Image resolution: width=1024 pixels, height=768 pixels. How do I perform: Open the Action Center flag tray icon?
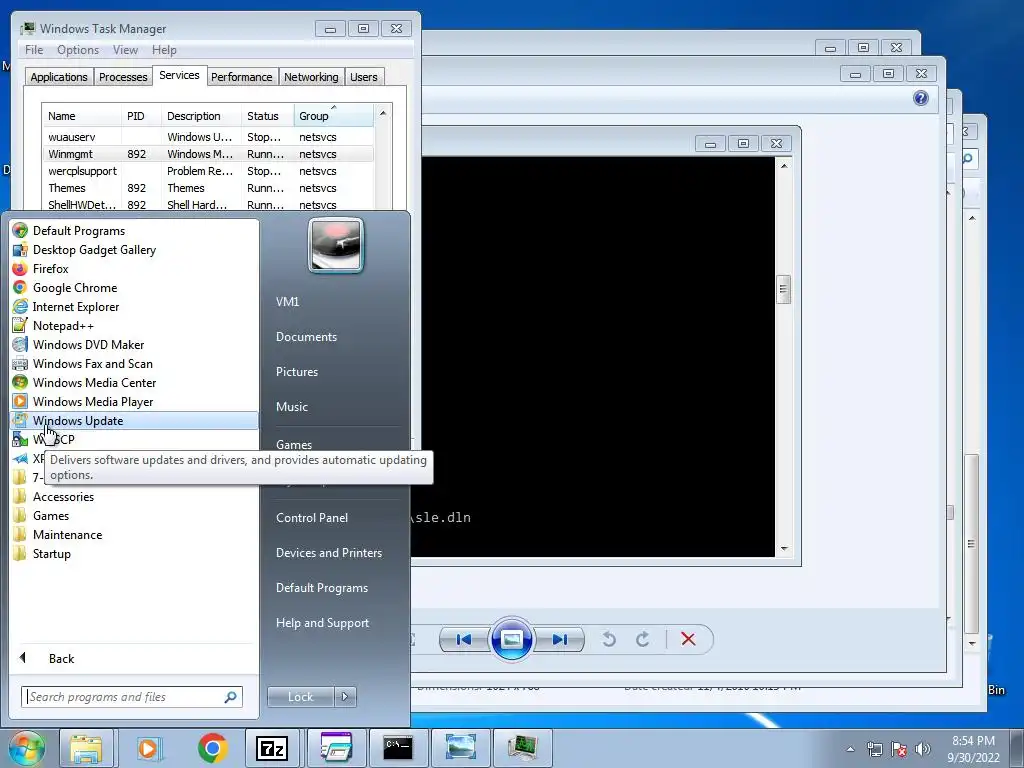click(x=899, y=749)
